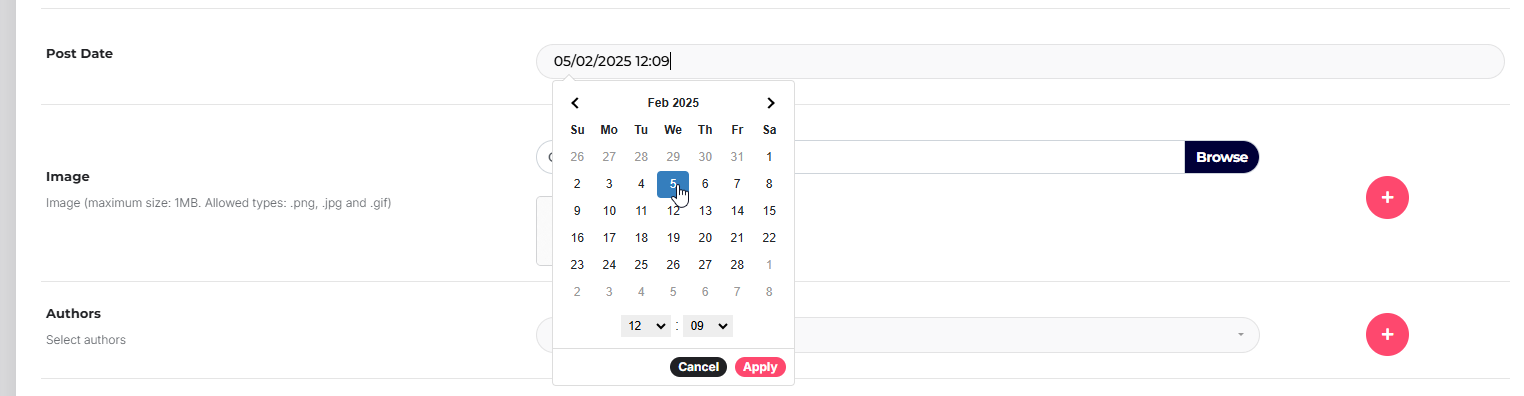
Task: Select February 14 in the calendar
Action: [x=737, y=211]
